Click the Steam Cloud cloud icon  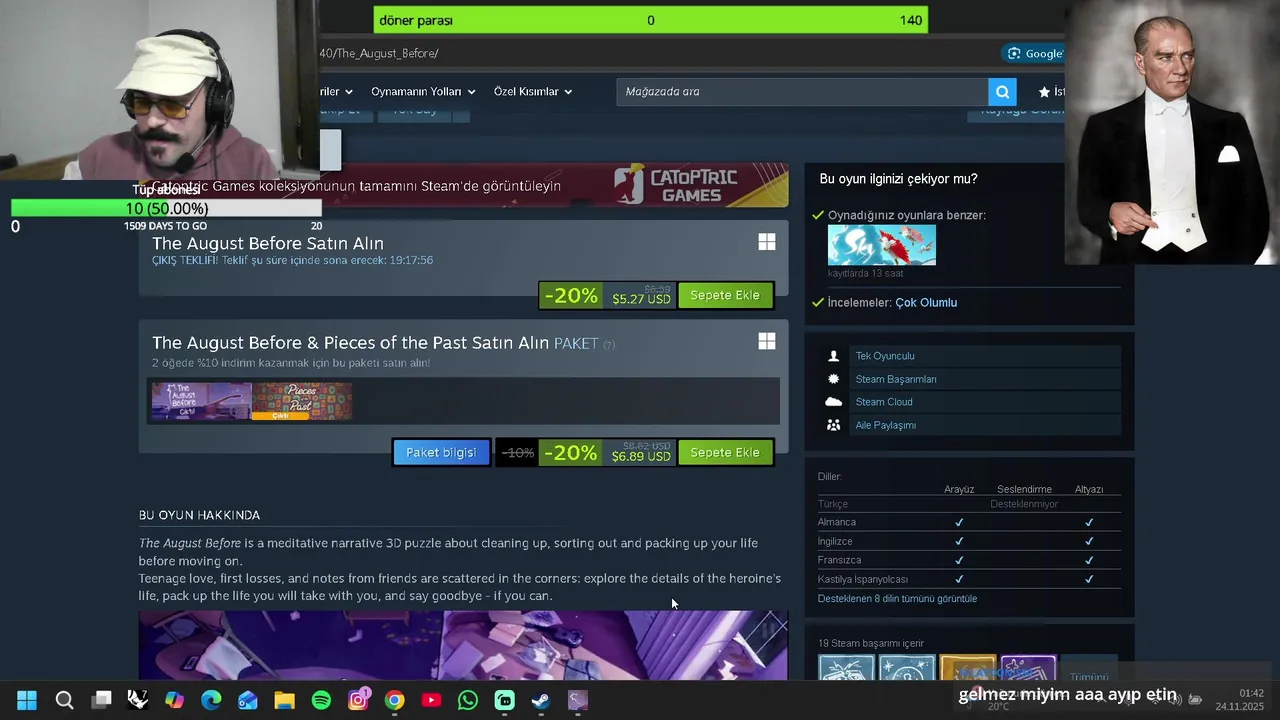tap(834, 402)
